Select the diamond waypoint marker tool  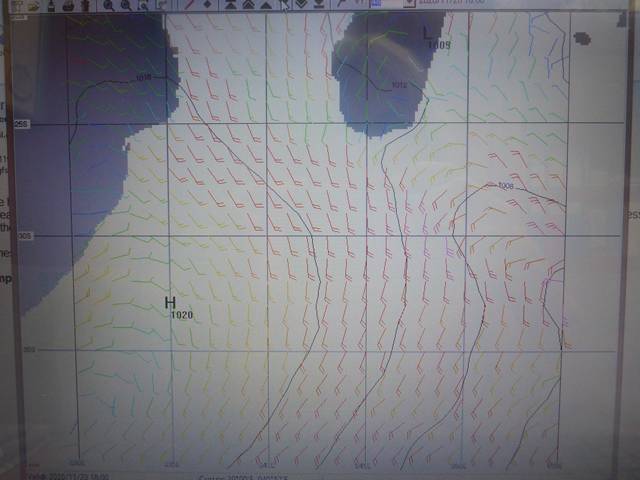[208, 5]
